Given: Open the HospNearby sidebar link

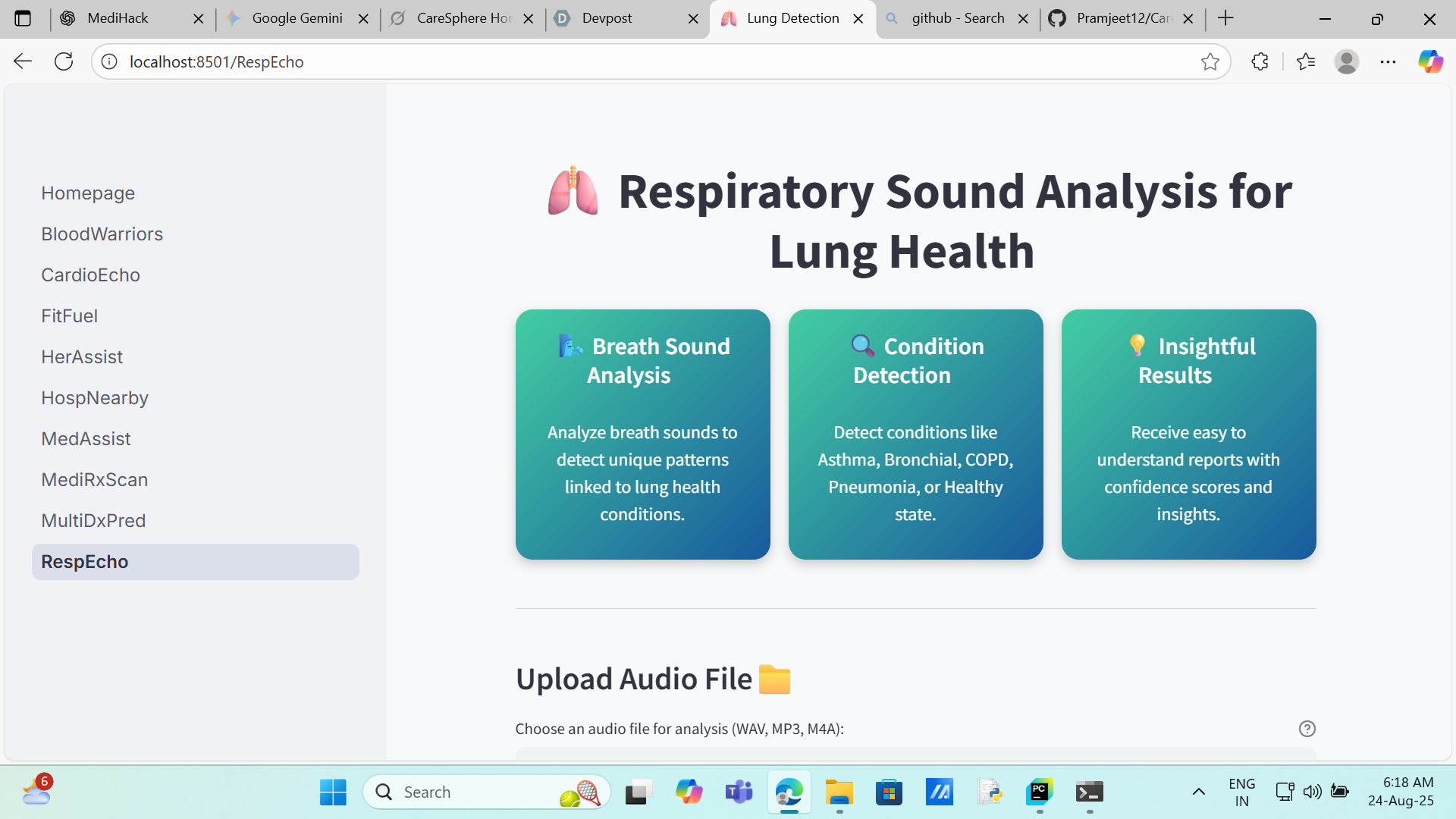Looking at the screenshot, I should click(95, 398).
